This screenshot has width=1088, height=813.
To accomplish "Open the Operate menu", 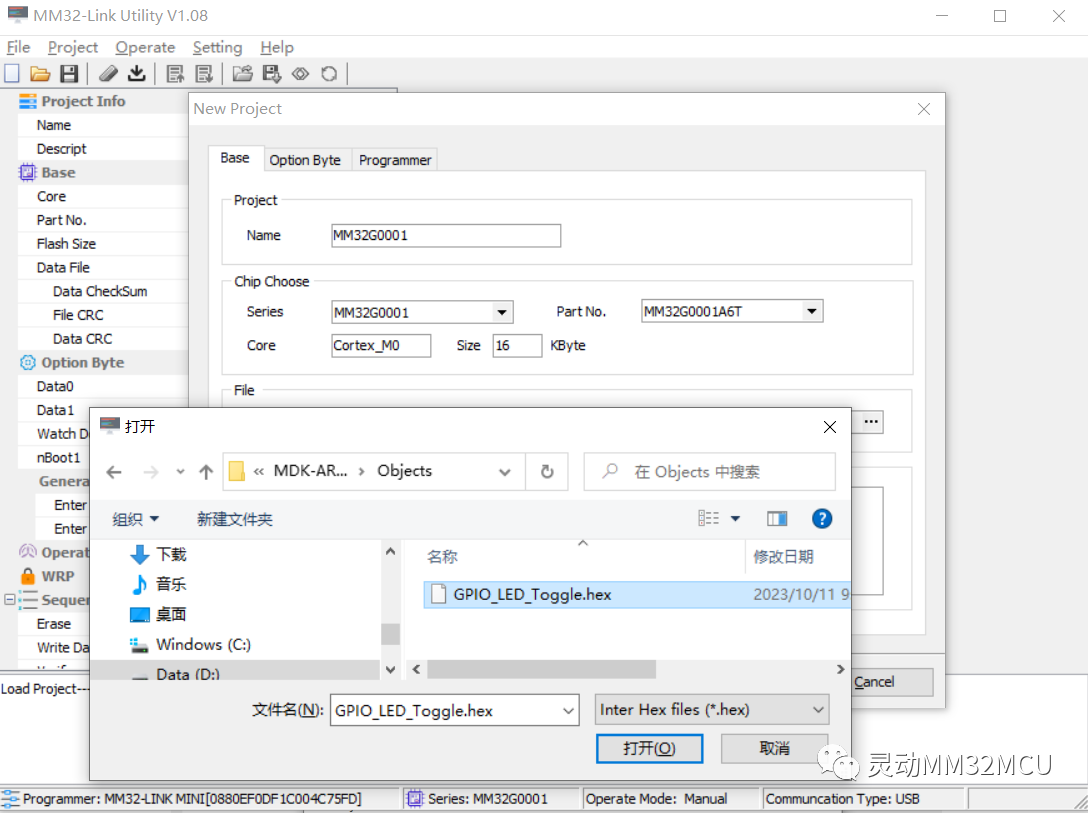I will [x=145, y=47].
